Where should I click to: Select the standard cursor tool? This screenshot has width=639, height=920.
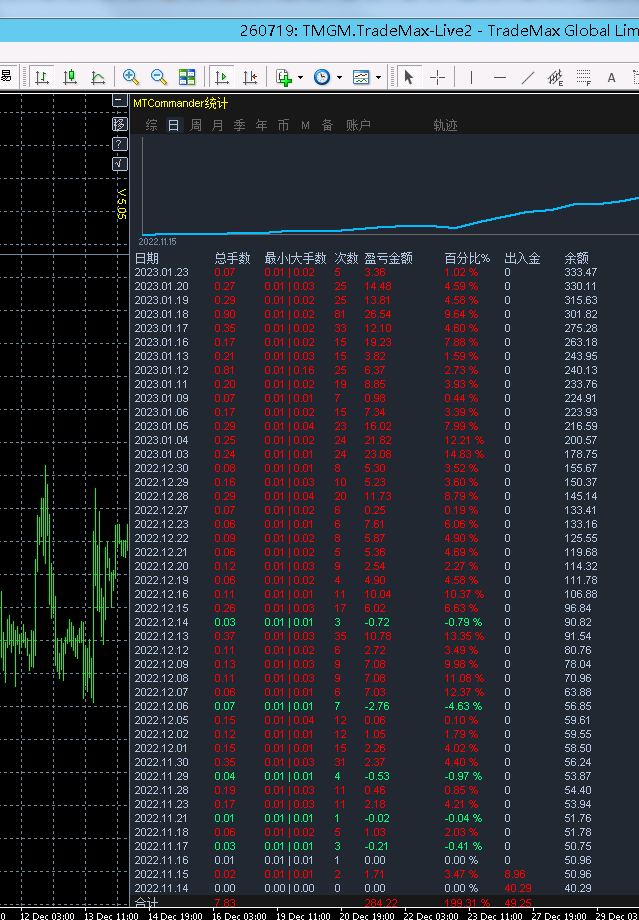[x=409, y=77]
